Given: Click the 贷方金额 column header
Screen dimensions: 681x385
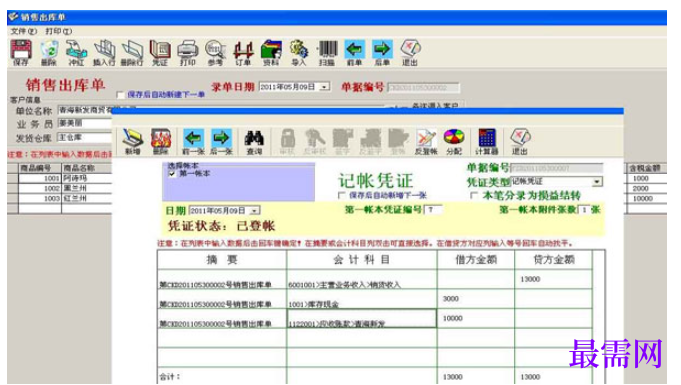Looking at the screenshot, I should (x=553, y=260).
